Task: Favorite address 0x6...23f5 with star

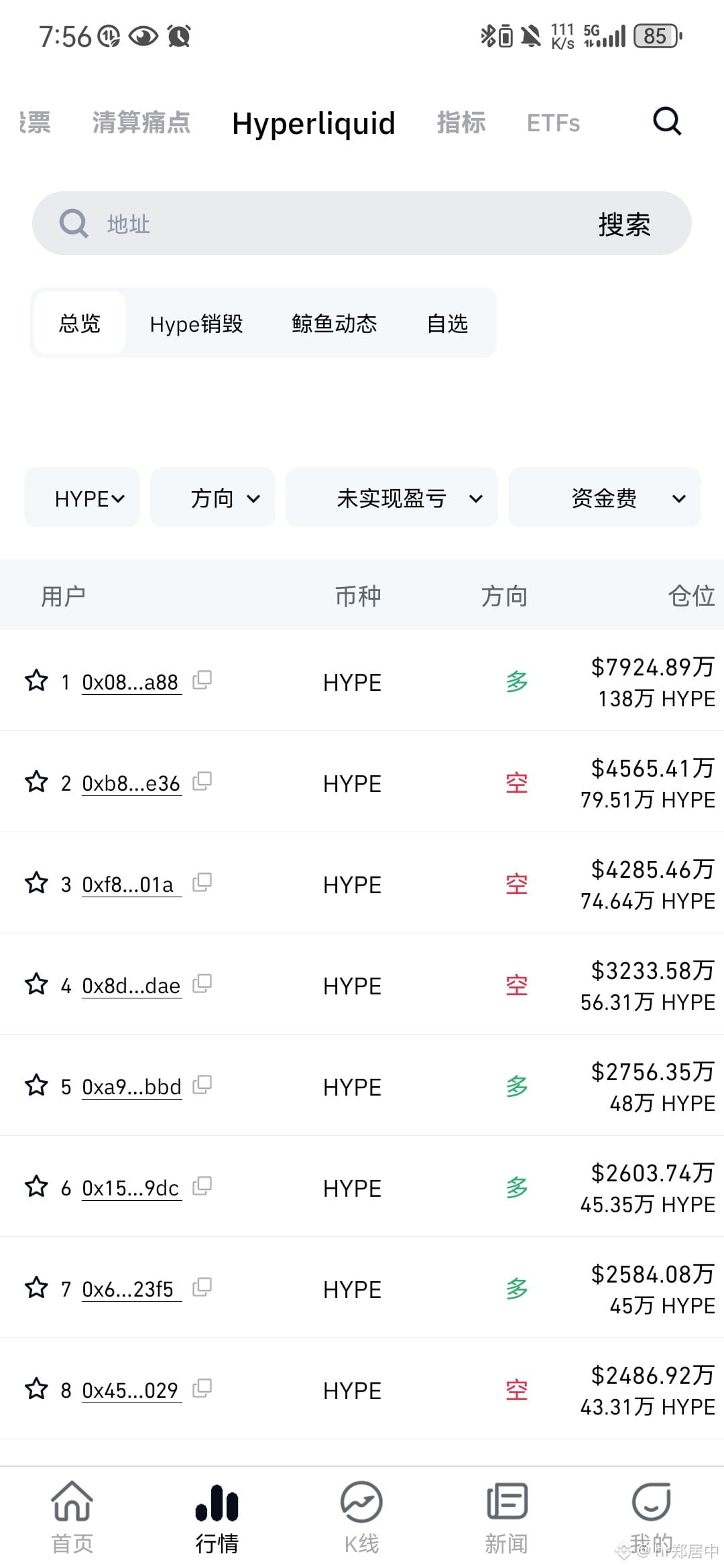Action: tap(36, 1288)
